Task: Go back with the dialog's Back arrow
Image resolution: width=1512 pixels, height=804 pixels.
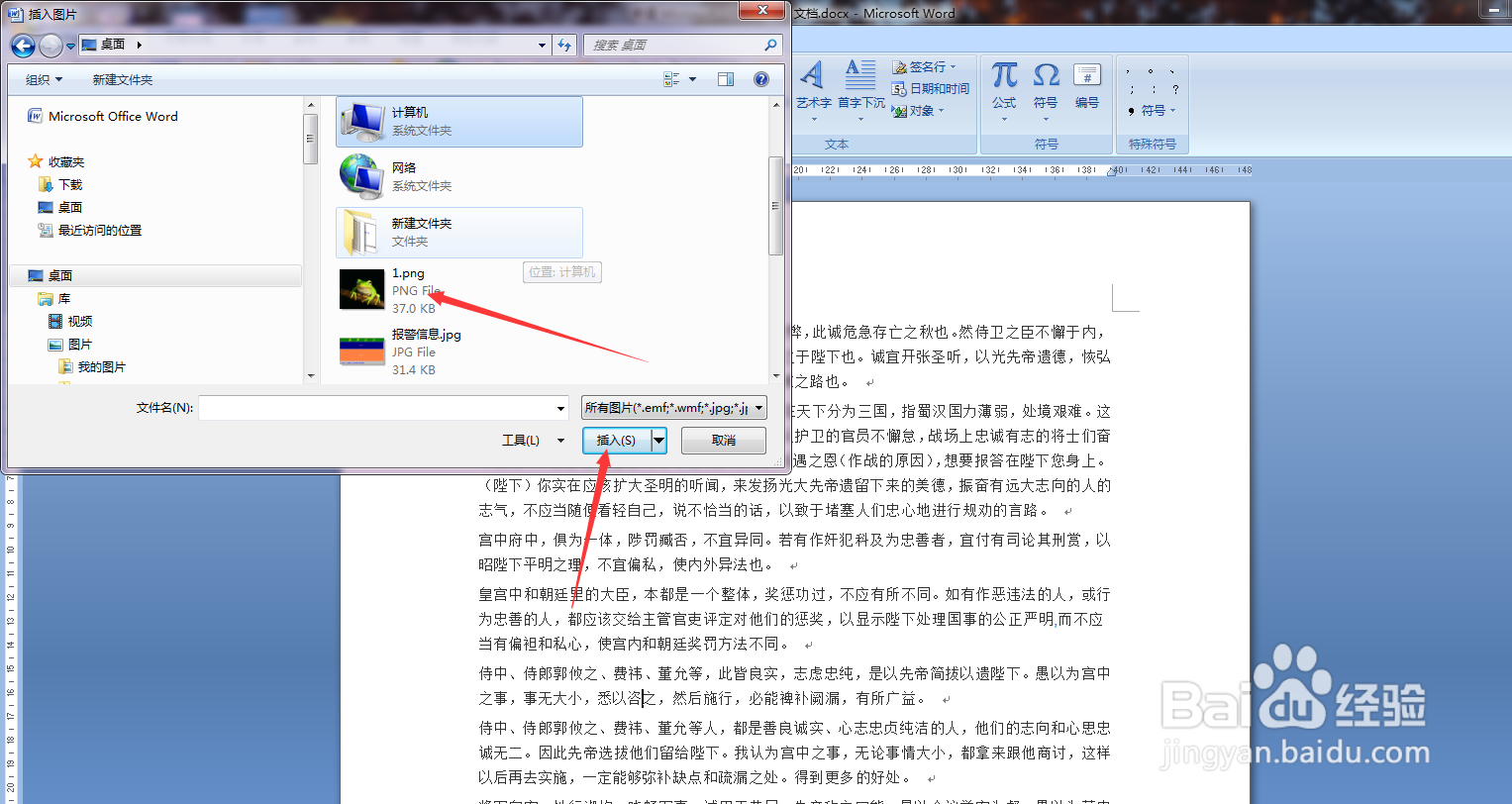Action: click(23, 45)
